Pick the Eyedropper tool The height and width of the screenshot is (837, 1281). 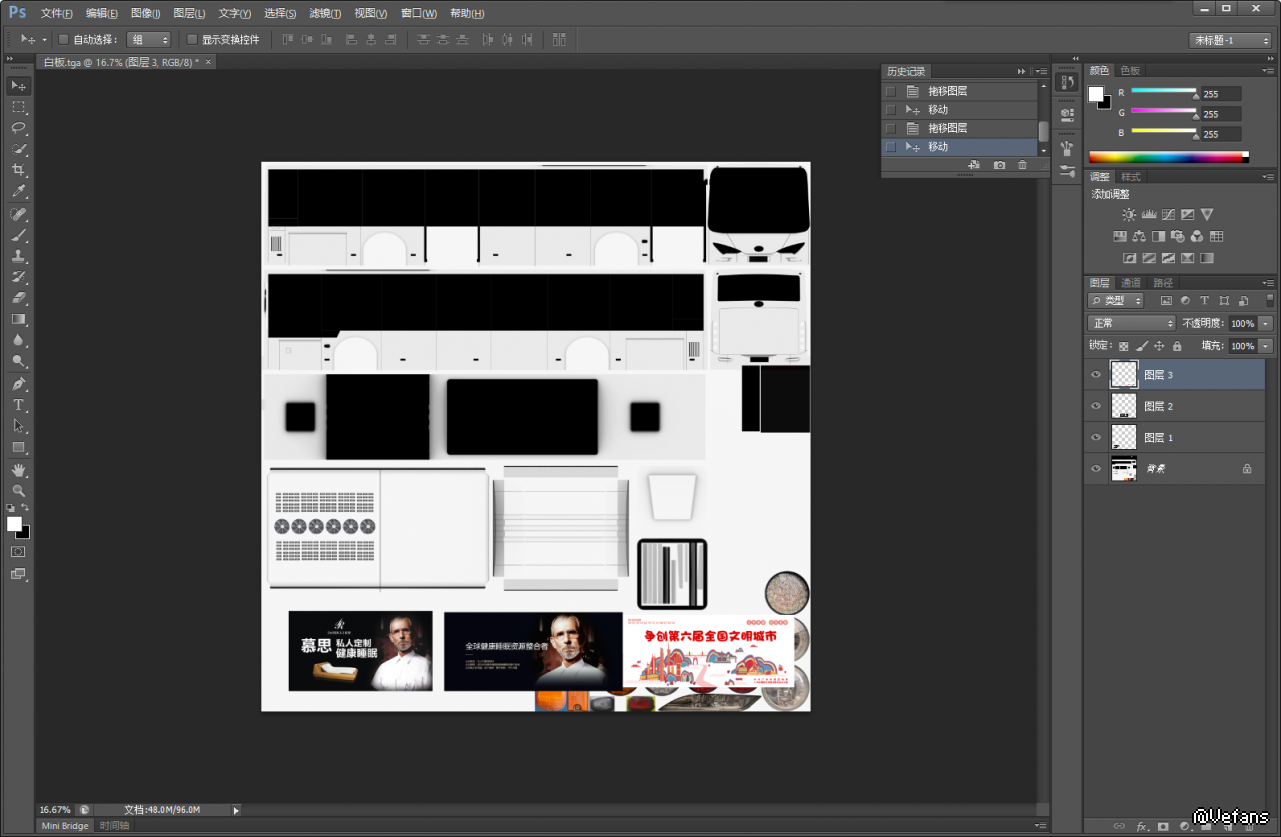(18, 191)
